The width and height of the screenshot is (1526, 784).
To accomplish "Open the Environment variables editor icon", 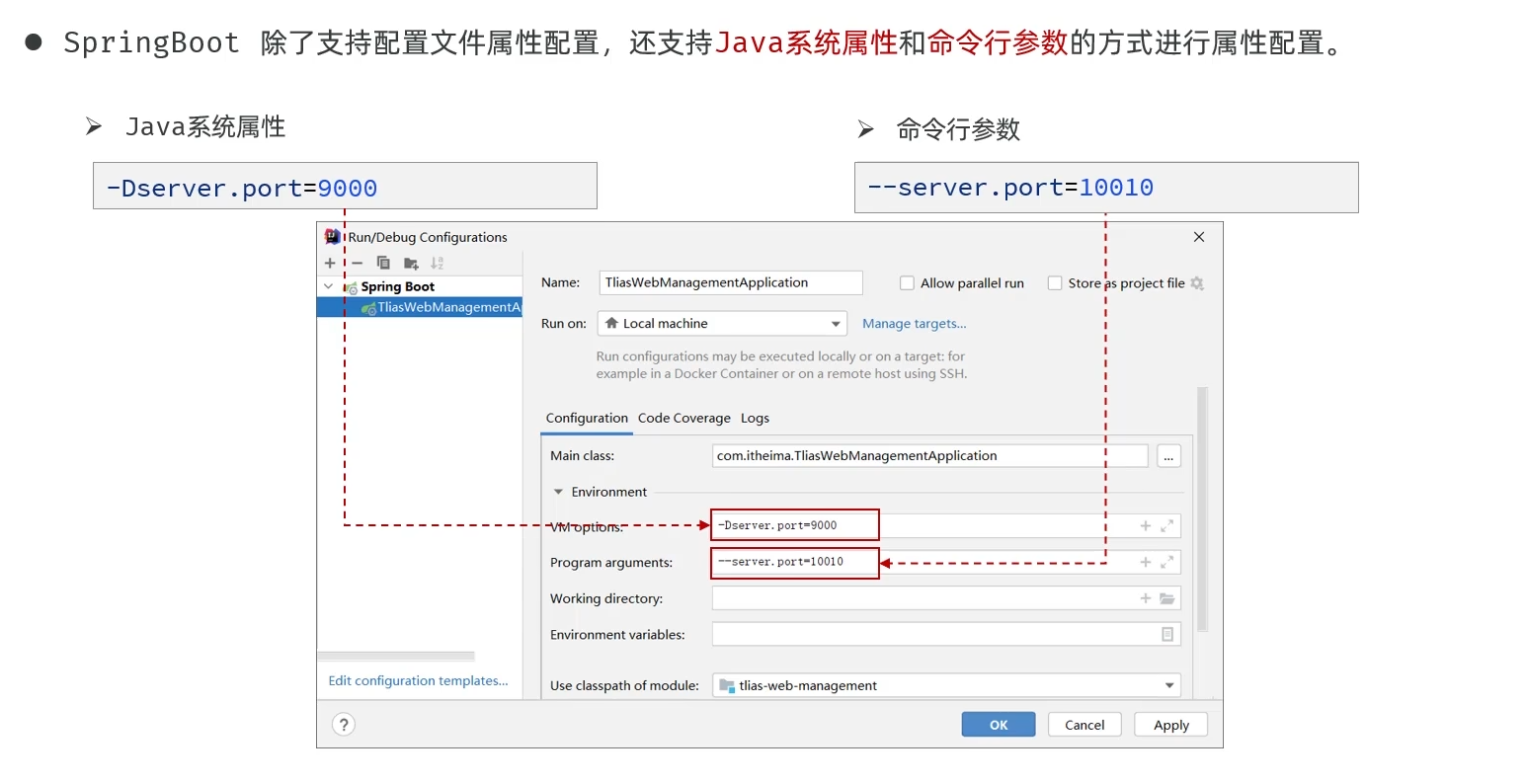I will tap(1167, 634).
